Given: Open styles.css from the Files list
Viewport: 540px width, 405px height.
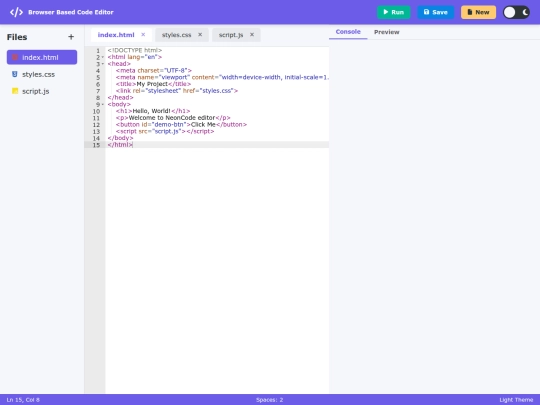Looking at the screenshot, I should 42,74.
